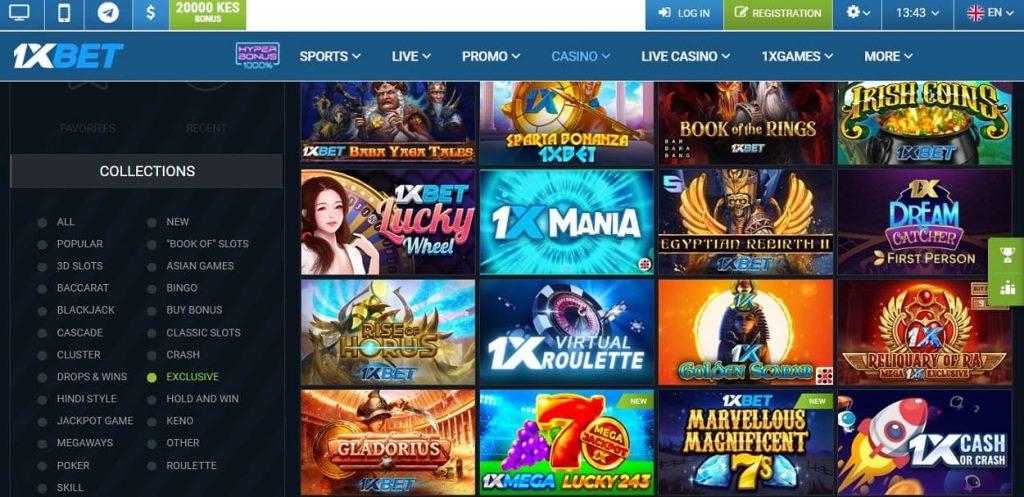Select the Megaways collection radio option

(42, 443)
